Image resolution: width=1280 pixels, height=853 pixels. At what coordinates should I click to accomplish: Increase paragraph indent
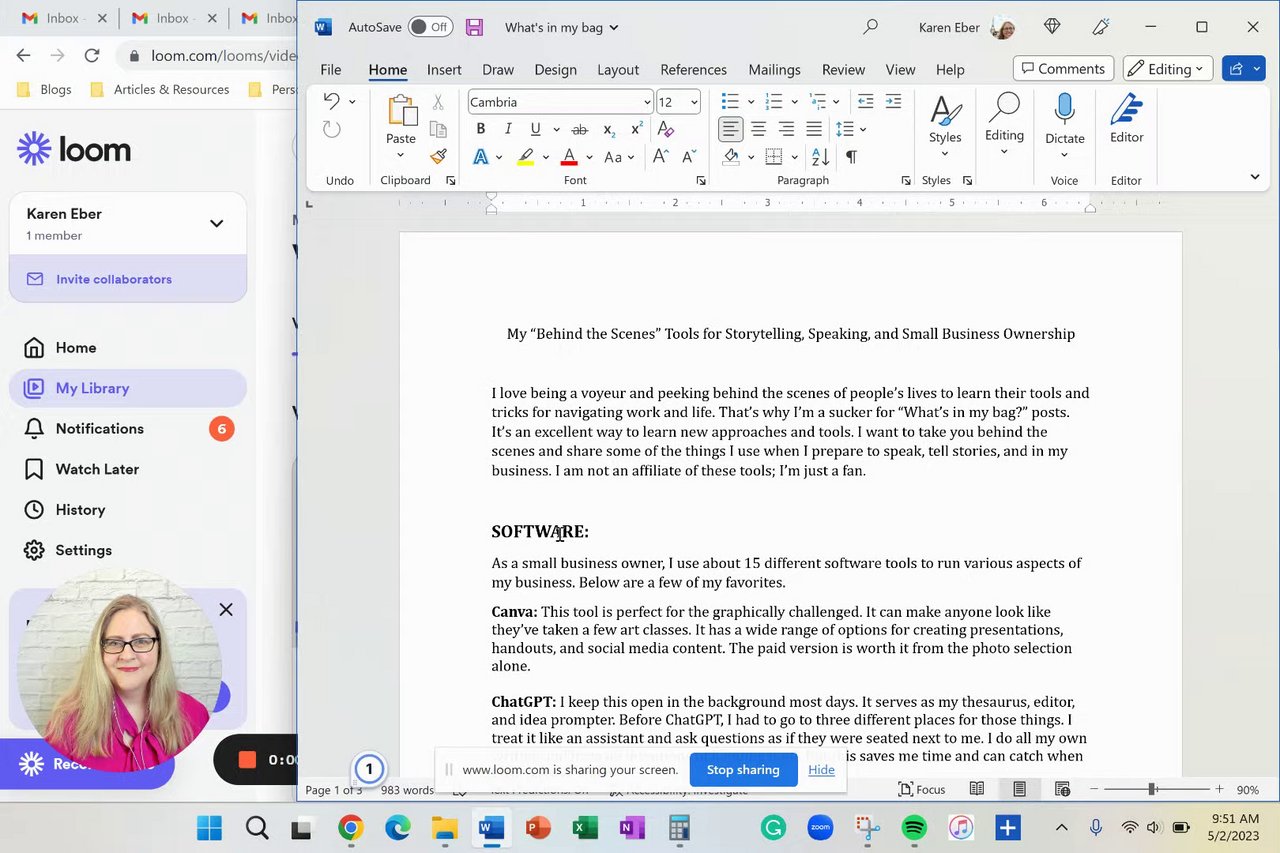click(893, 101)
